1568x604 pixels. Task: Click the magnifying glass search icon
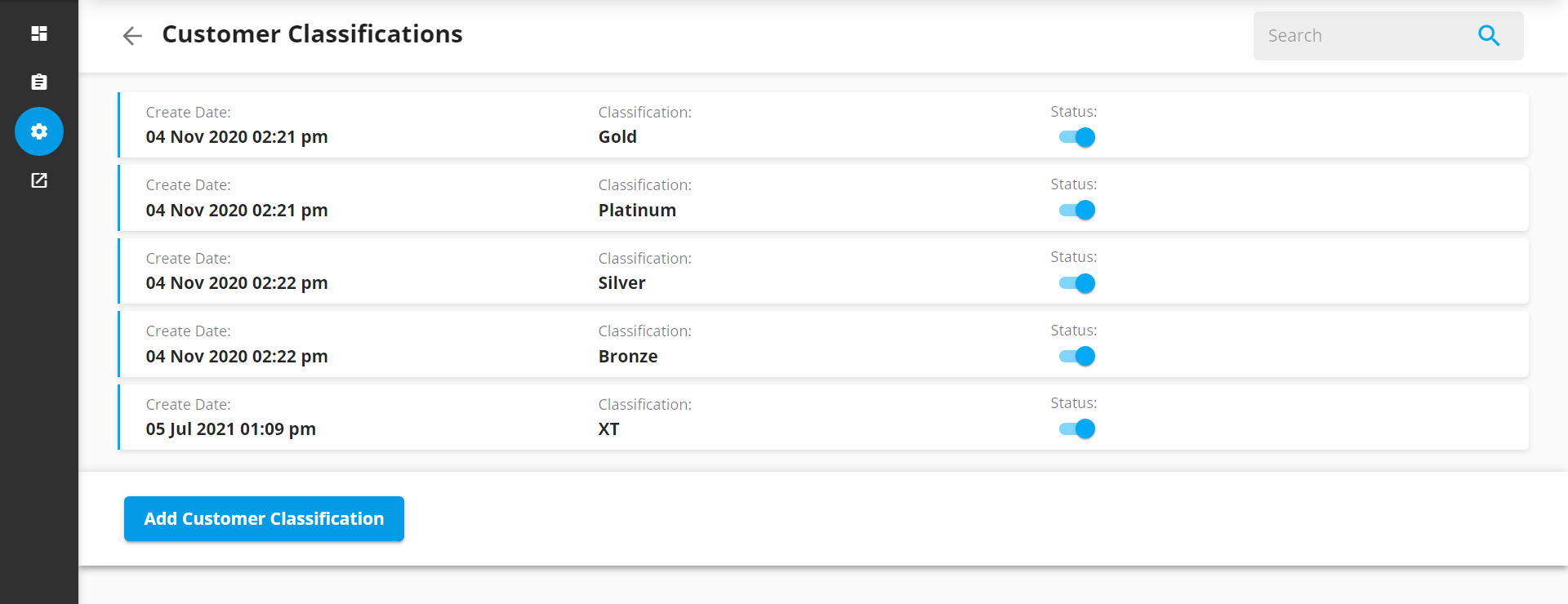pos(1489,35)
